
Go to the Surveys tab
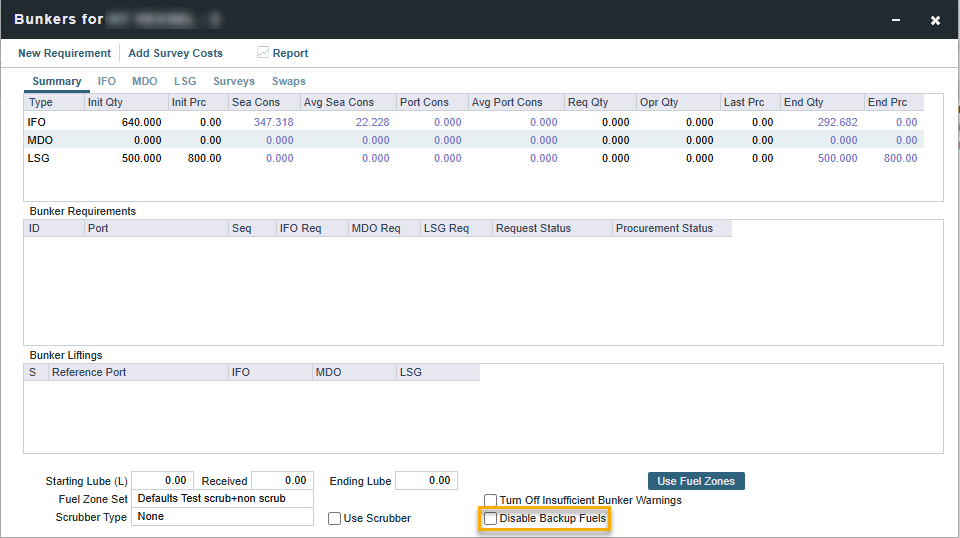[234, 81]
